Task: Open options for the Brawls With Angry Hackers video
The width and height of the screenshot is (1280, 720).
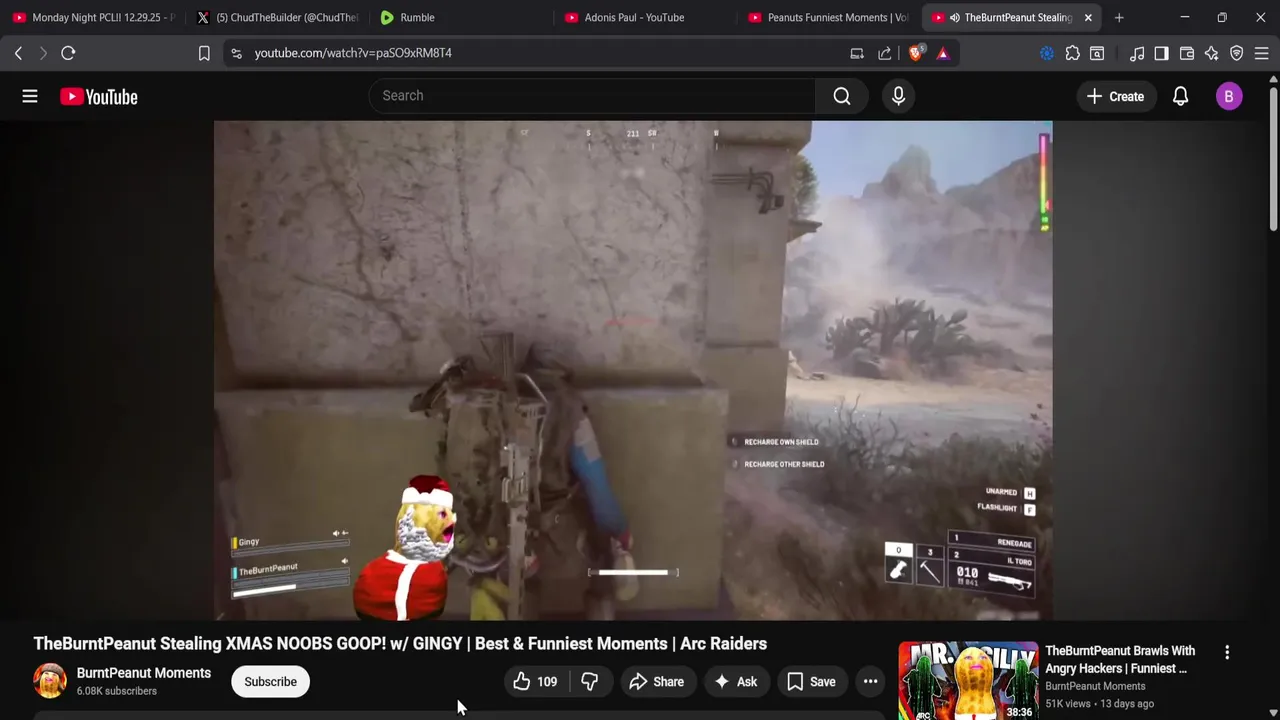Action: point(1227,652)
